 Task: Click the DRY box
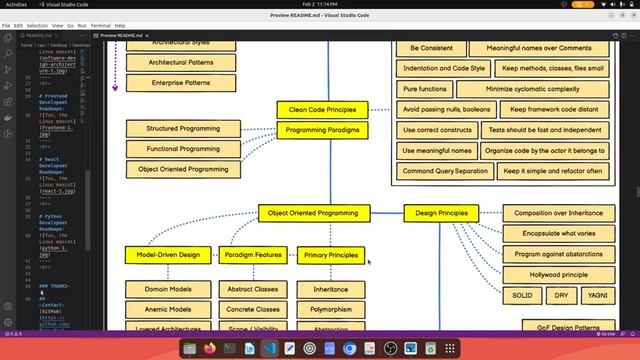pos(561,296)
